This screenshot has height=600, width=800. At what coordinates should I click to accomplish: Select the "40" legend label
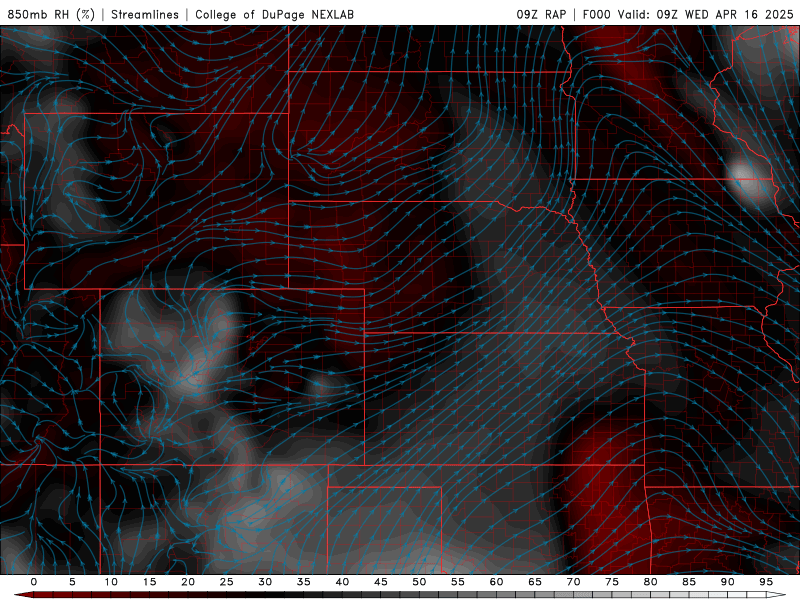(342, 582)
